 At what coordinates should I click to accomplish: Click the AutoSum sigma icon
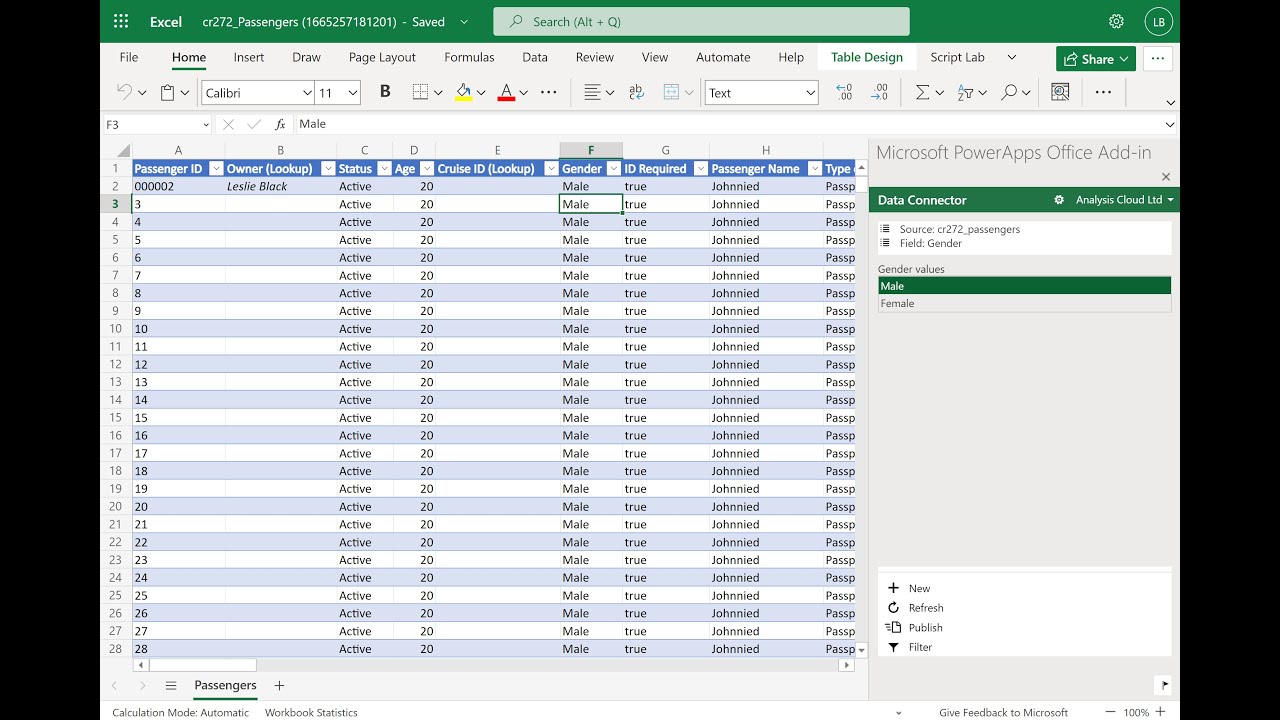click(922, 92)
